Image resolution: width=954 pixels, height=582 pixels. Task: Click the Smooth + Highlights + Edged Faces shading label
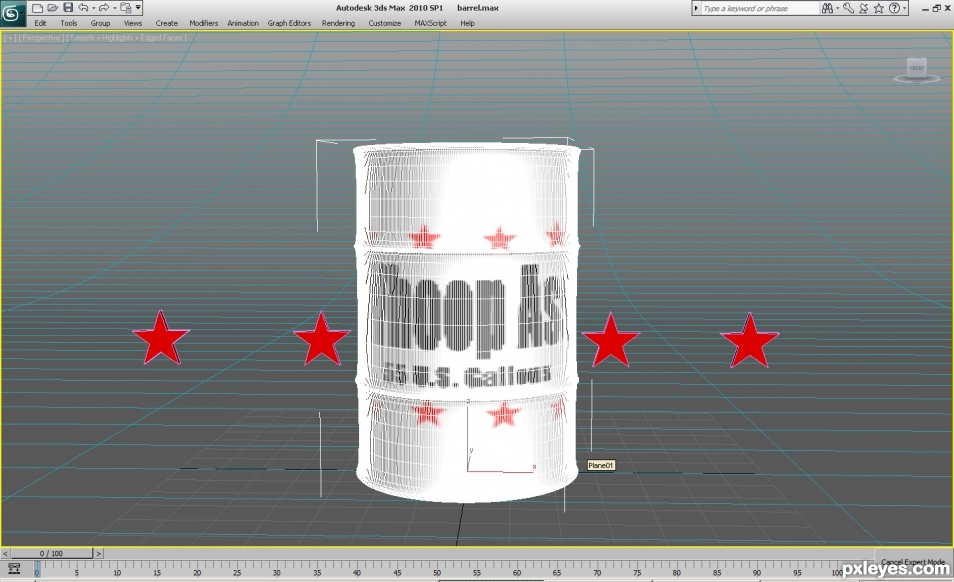pos(126,38)
